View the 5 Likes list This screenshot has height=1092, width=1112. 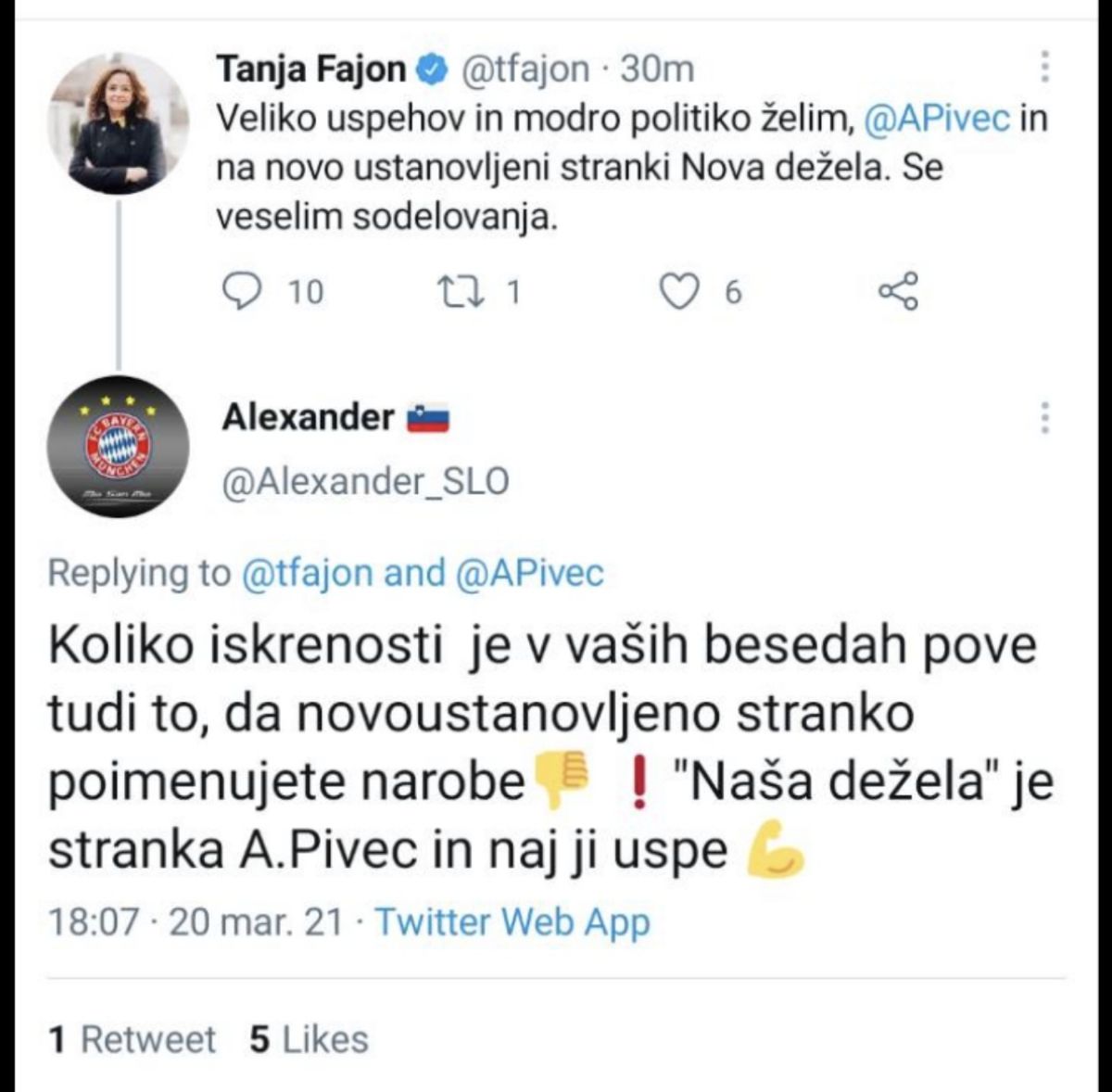(x=309, y=1039)
